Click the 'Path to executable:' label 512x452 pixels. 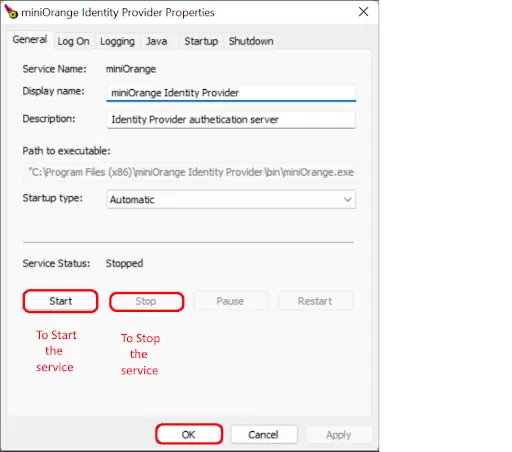click(66, 151)
